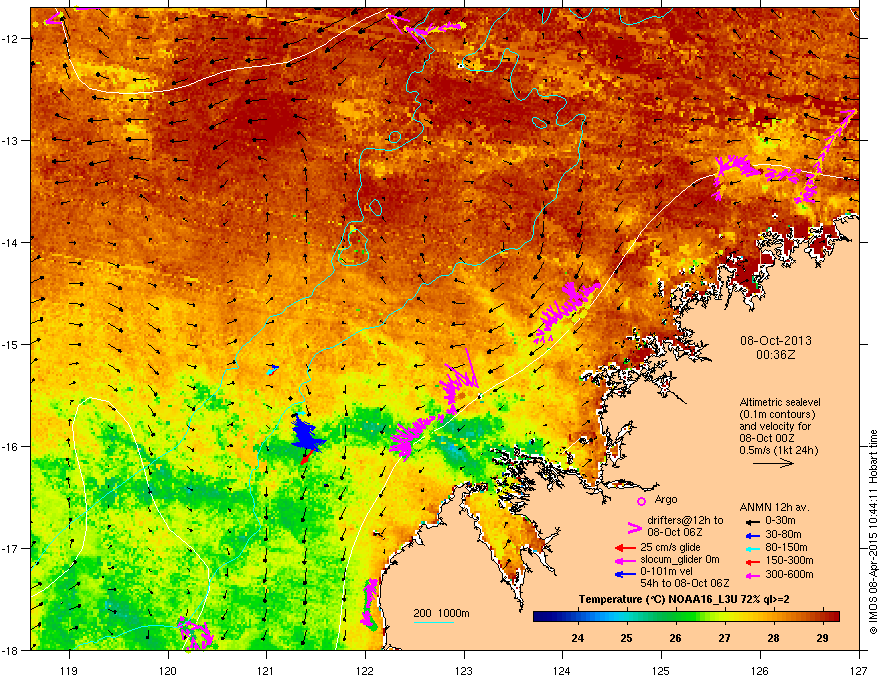This screenshot has width=880, height=680.
Task: Click the colorbar tick label 24
Action: (x=578, y=638)
